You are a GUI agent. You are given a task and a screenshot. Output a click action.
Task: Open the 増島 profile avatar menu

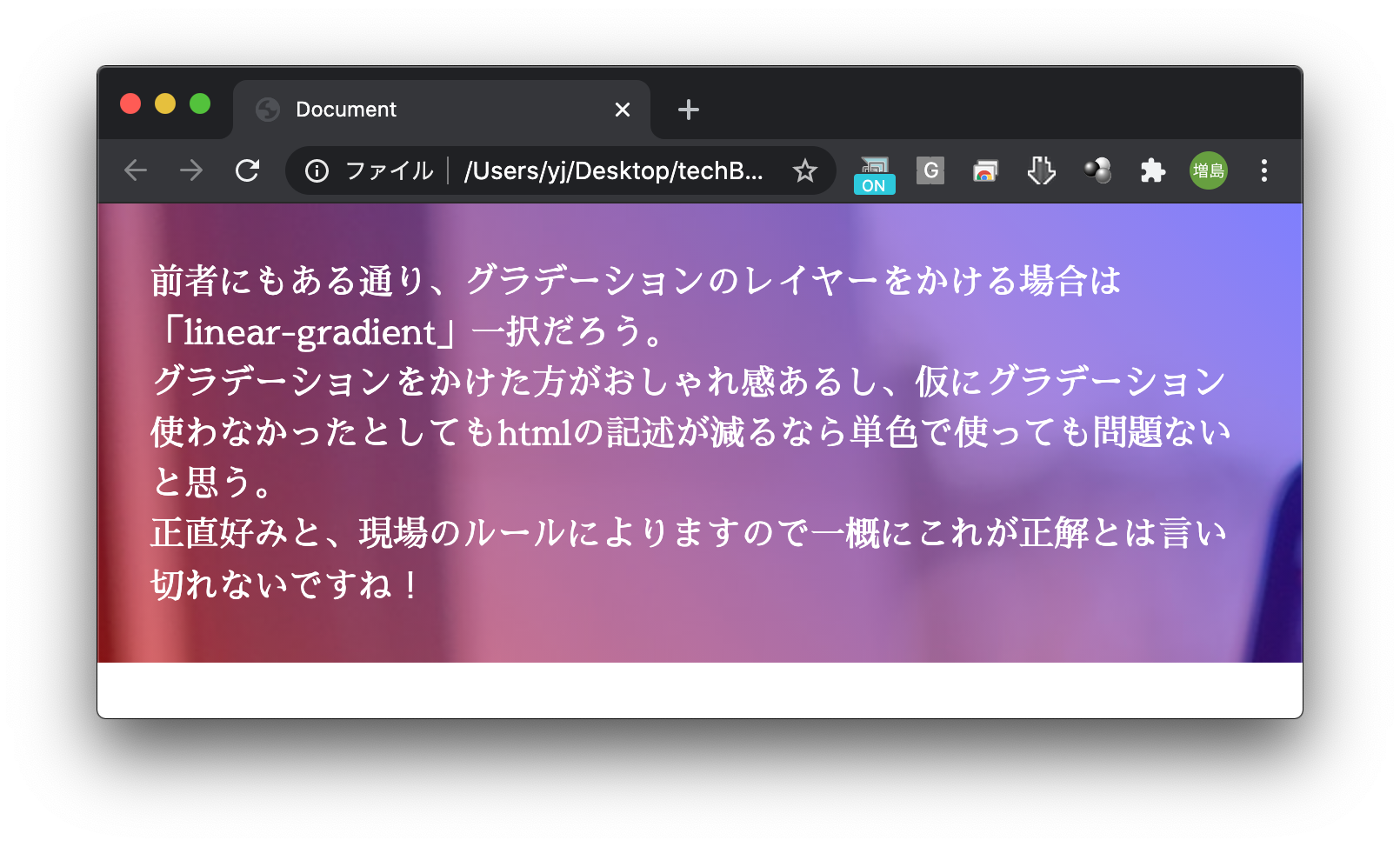pyautogui.click(x=1208, y=170)
